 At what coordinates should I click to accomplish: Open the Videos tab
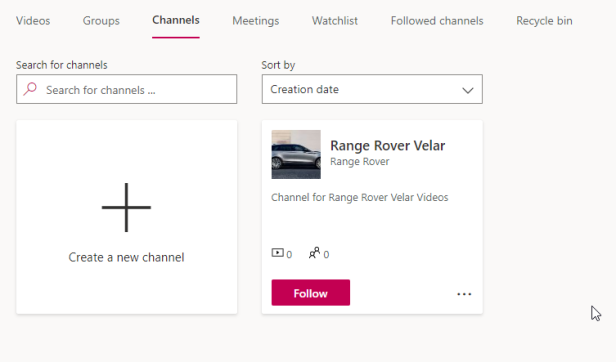tap(33, 21)
